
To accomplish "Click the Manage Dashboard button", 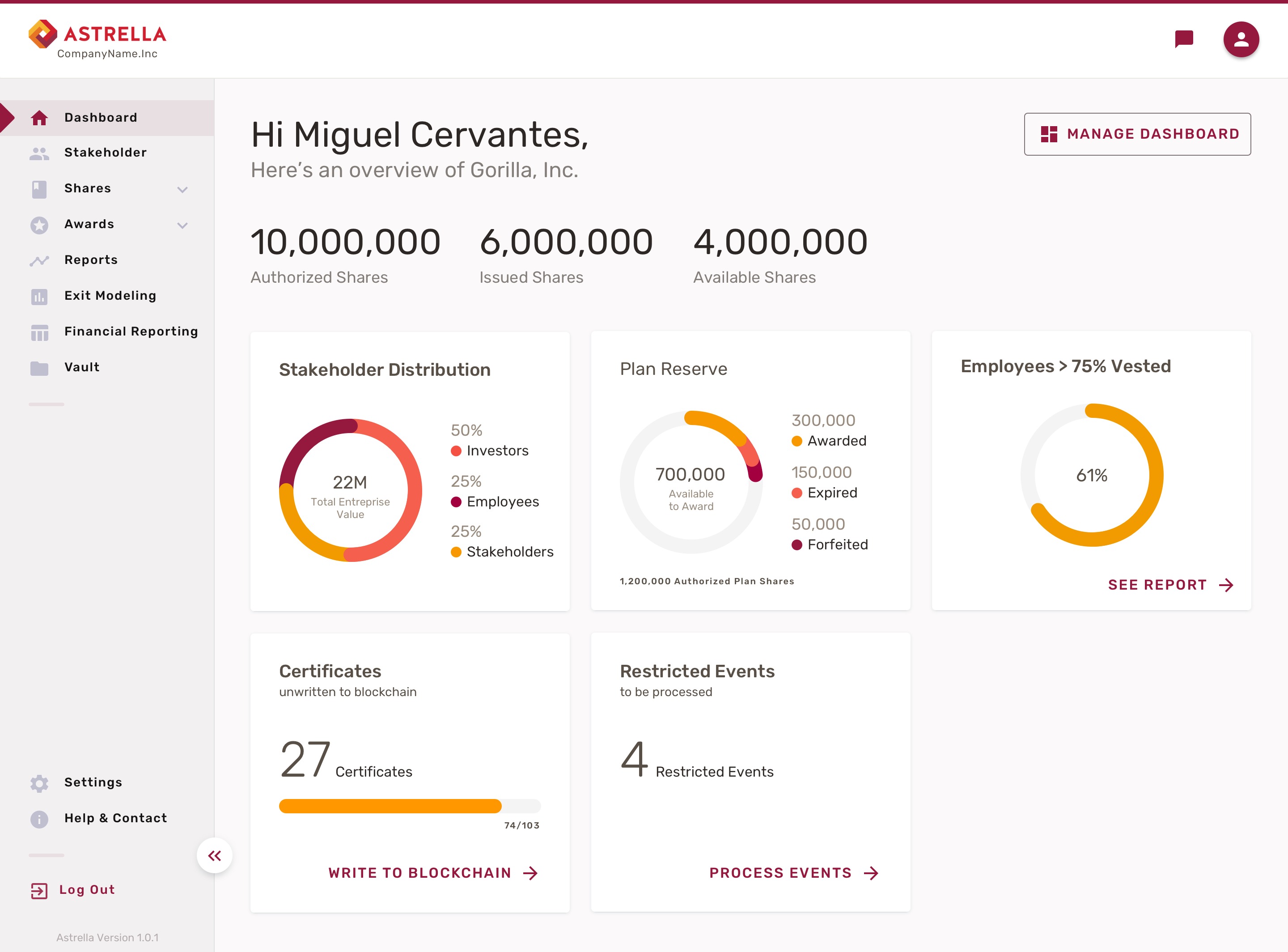I will pyautogui.click(x=1137, y=134).
